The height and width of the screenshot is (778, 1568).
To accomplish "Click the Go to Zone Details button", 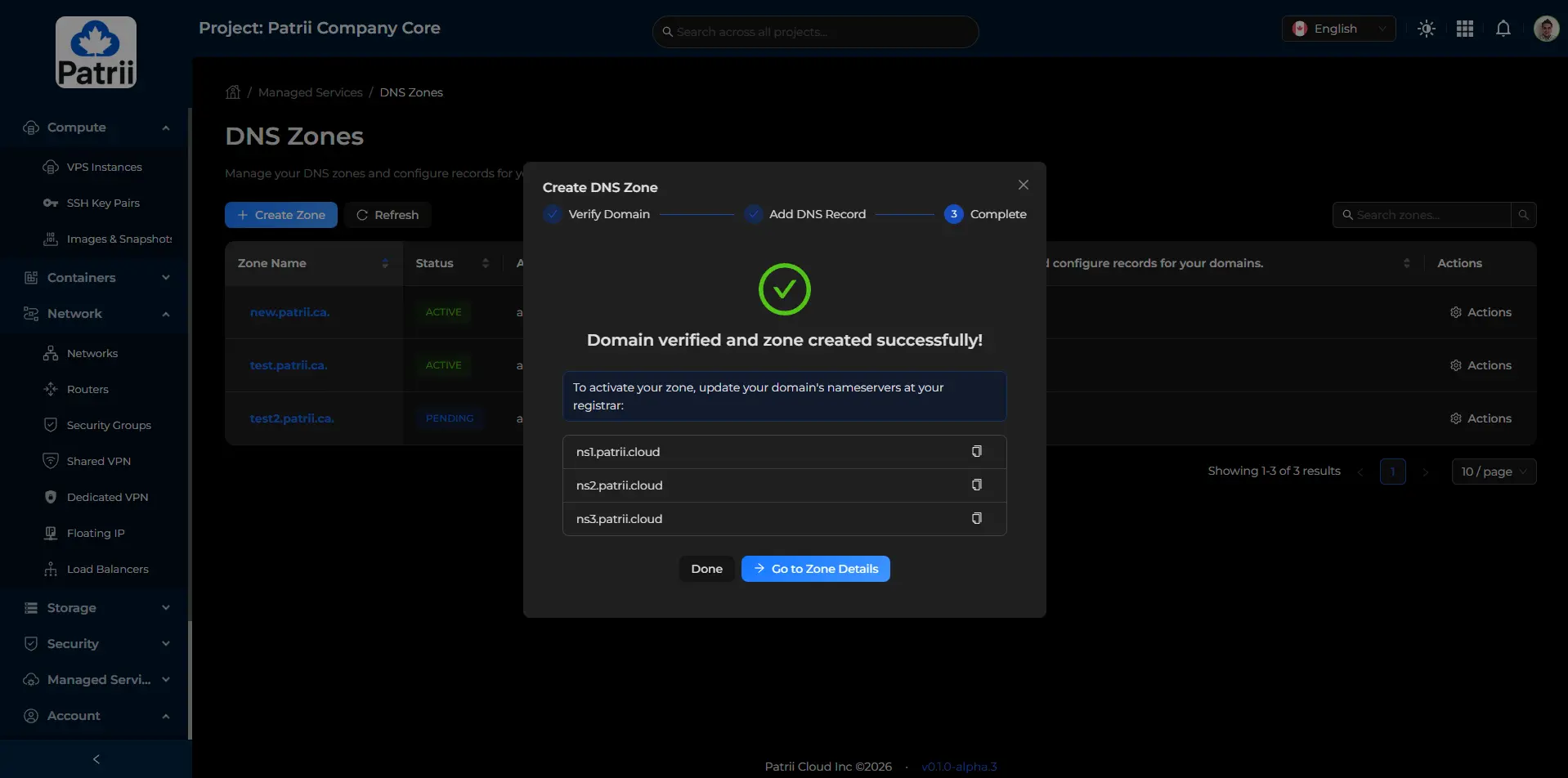I will (815, 569).
